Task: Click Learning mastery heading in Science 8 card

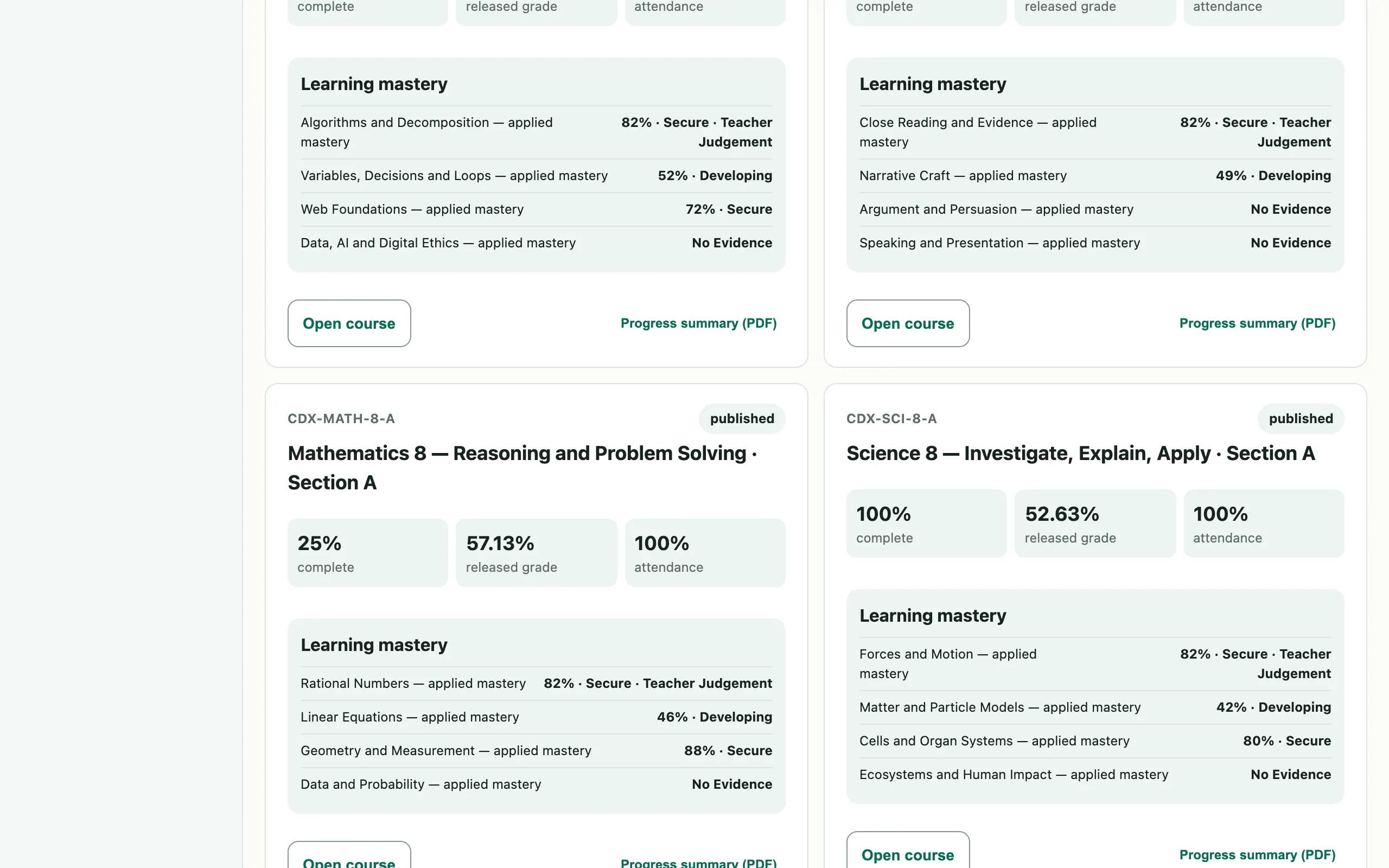Action: (932, 615)
